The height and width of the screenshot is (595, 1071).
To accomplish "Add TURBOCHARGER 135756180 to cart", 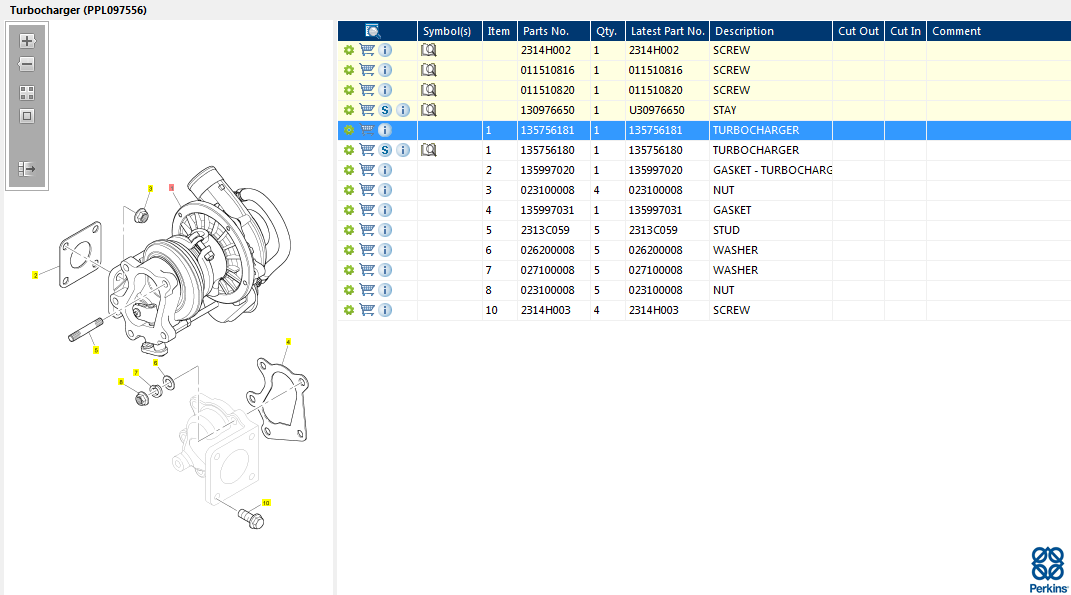I will click(x=367, y=150).
